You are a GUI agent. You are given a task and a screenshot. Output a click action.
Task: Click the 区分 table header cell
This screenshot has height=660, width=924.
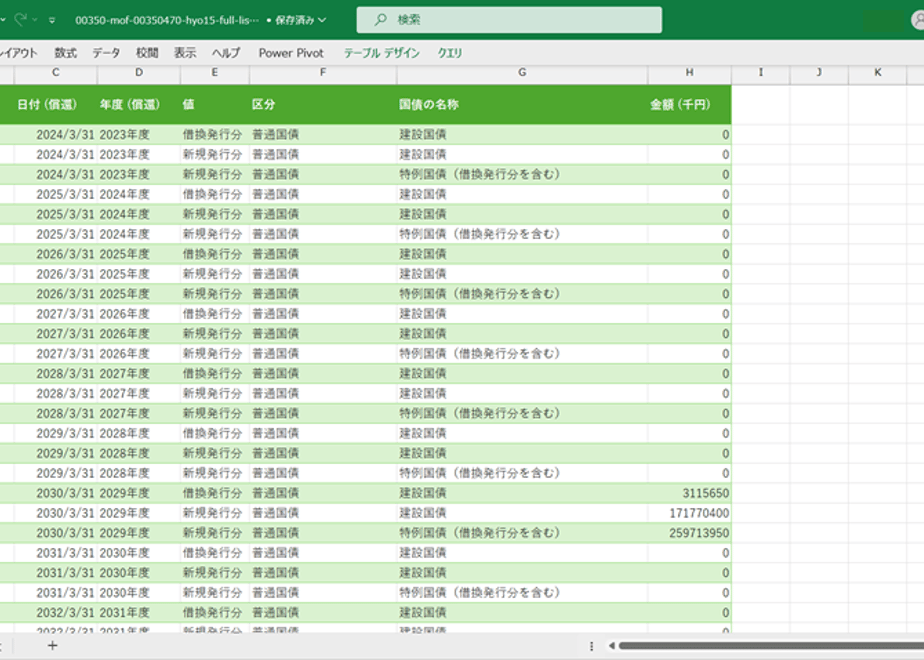tap(323, 104)
